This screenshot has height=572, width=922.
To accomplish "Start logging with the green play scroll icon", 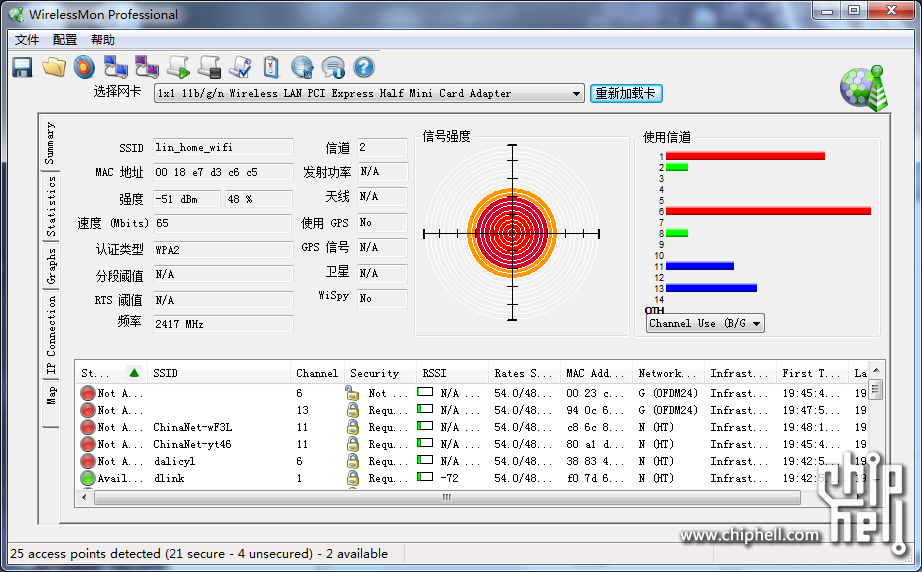I will coord(178,68).
